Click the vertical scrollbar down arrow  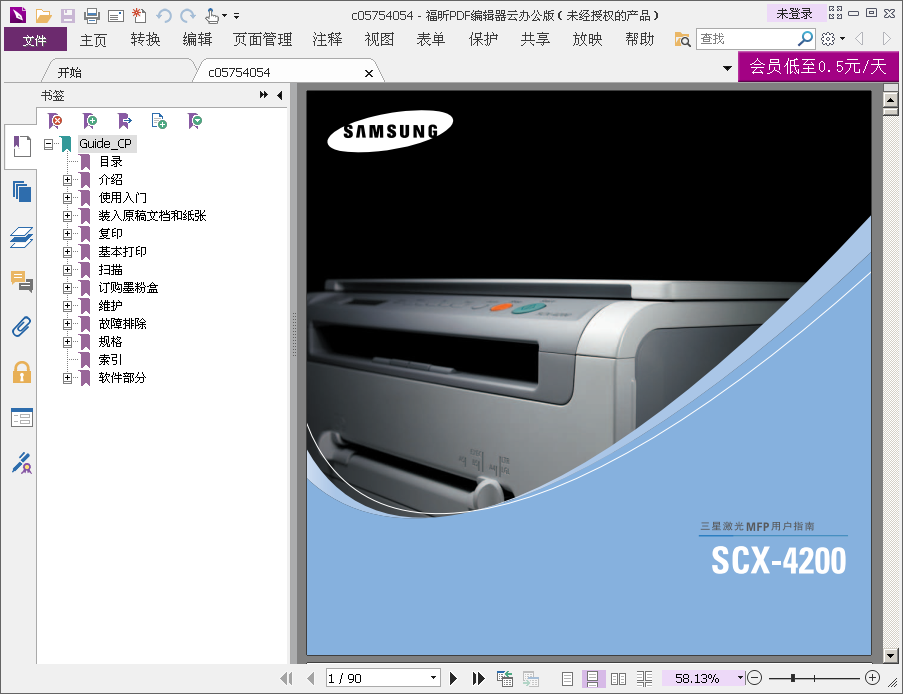point(891,655)
